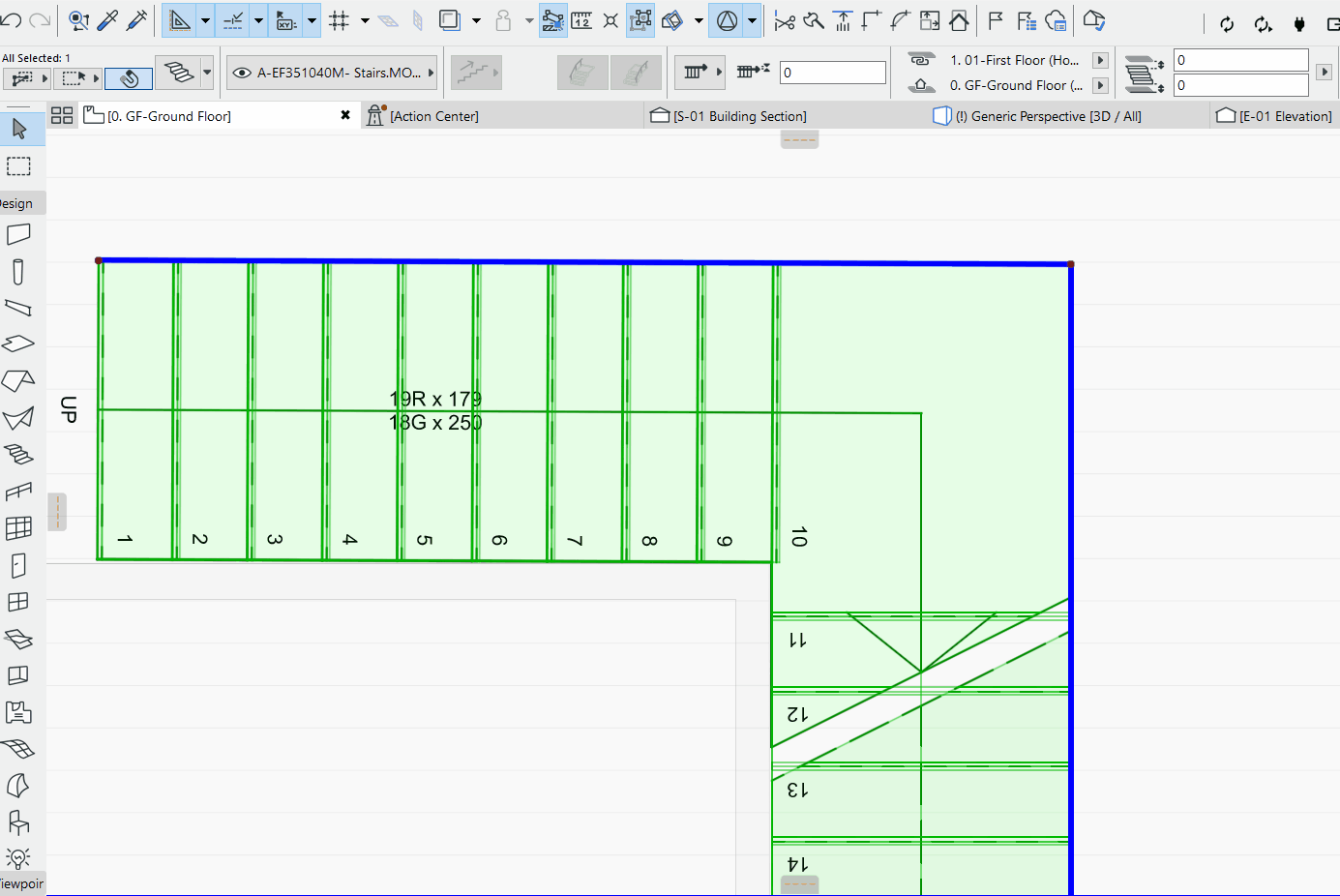Click the flag icon in toolbar
Image resolution: width=1340 pixels, height=896 pixels.
click(x=997, y=20)
